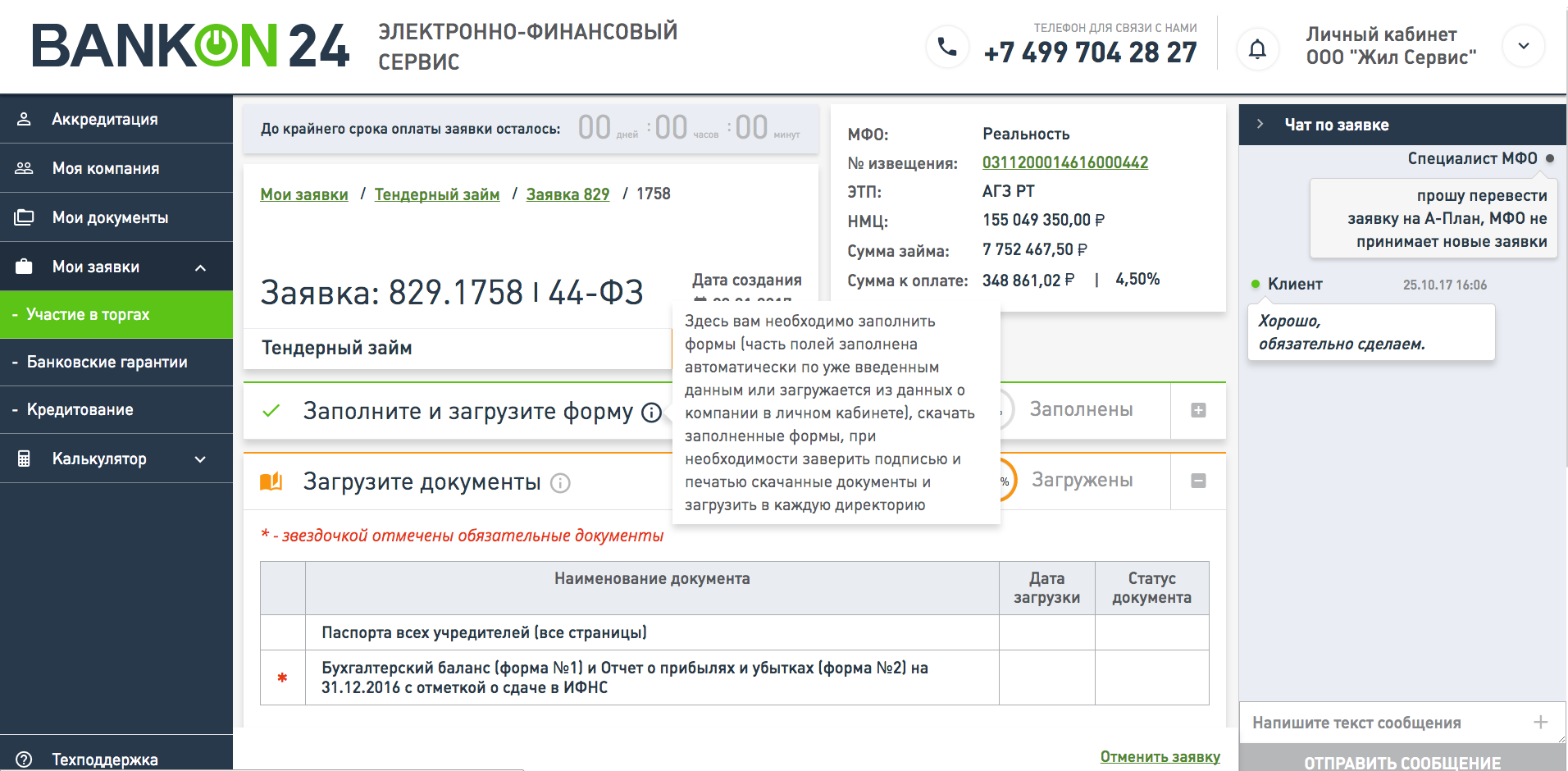Expand the filled forms section with plus
Image resolution: width=1568 pixels, height=771 pixels.
point(1198,410)
